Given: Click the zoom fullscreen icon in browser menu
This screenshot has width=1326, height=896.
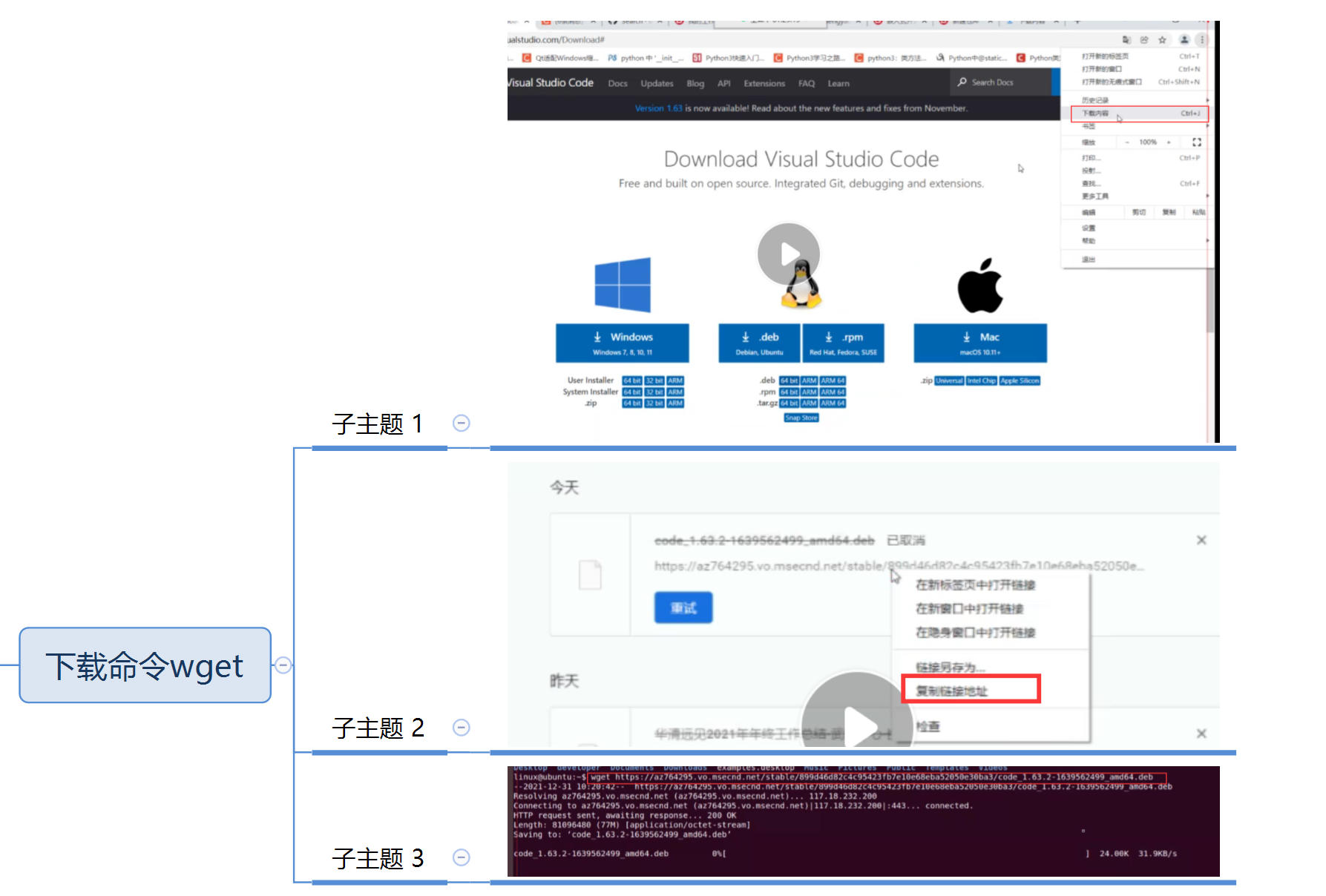Looking at the screenshot, I should pos(1196,142).
